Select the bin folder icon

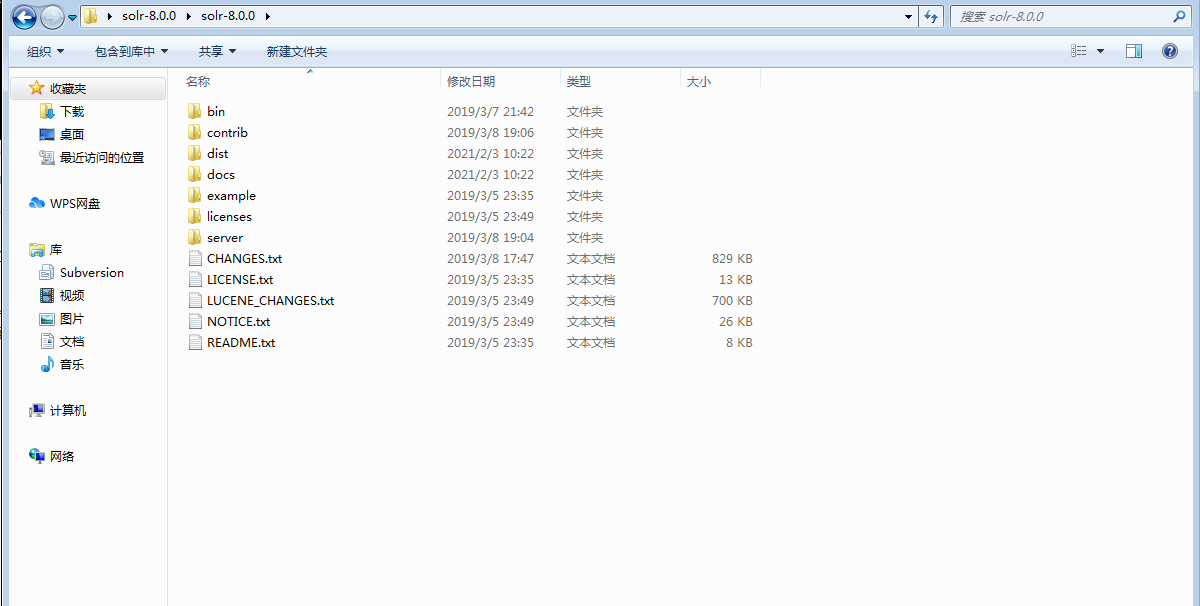194,112
